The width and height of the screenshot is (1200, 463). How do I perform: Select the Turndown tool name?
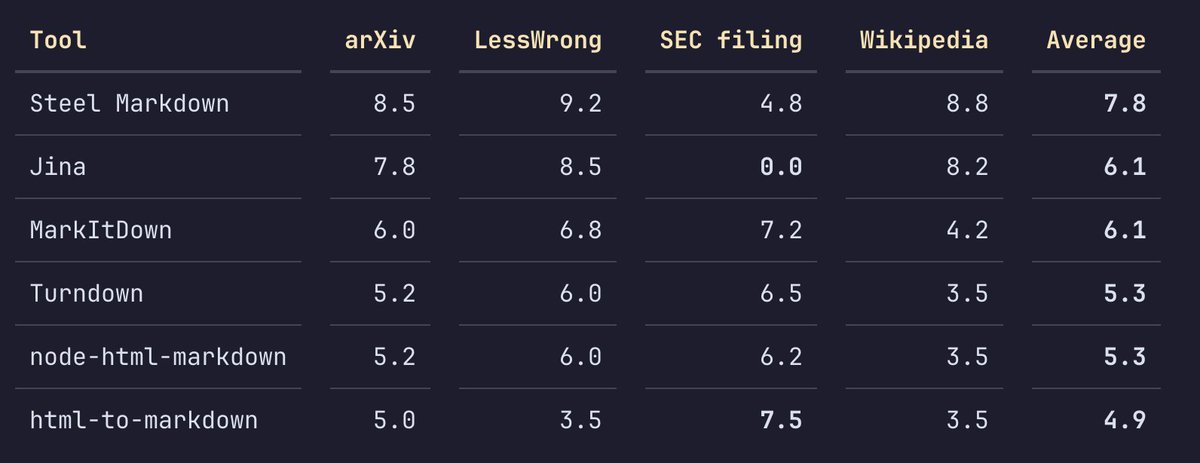coord(87,293)
